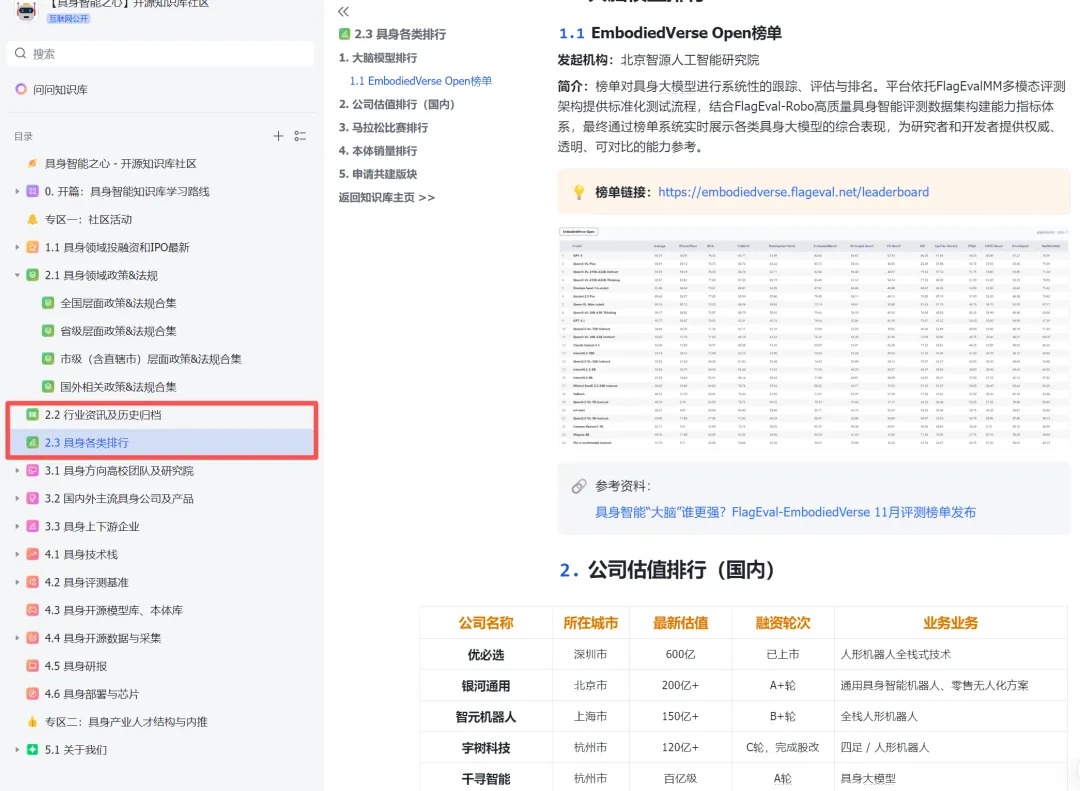
Task: Click the robot avatar logo
Action: tap(25, 10)
